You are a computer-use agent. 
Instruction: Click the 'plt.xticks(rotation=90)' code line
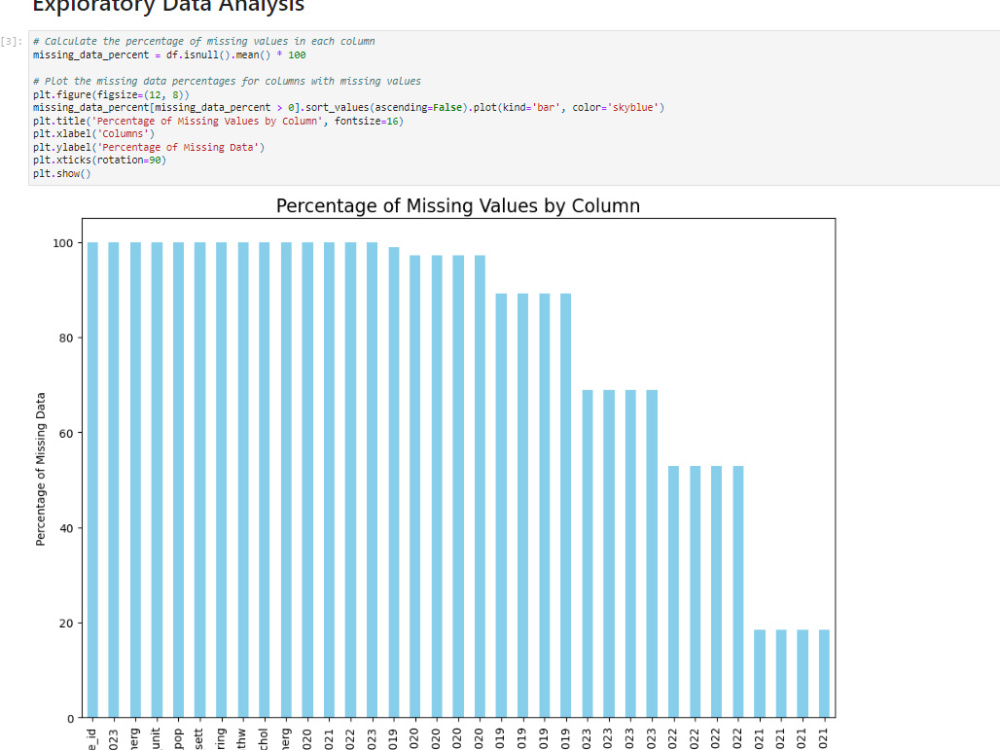point(99,159)
